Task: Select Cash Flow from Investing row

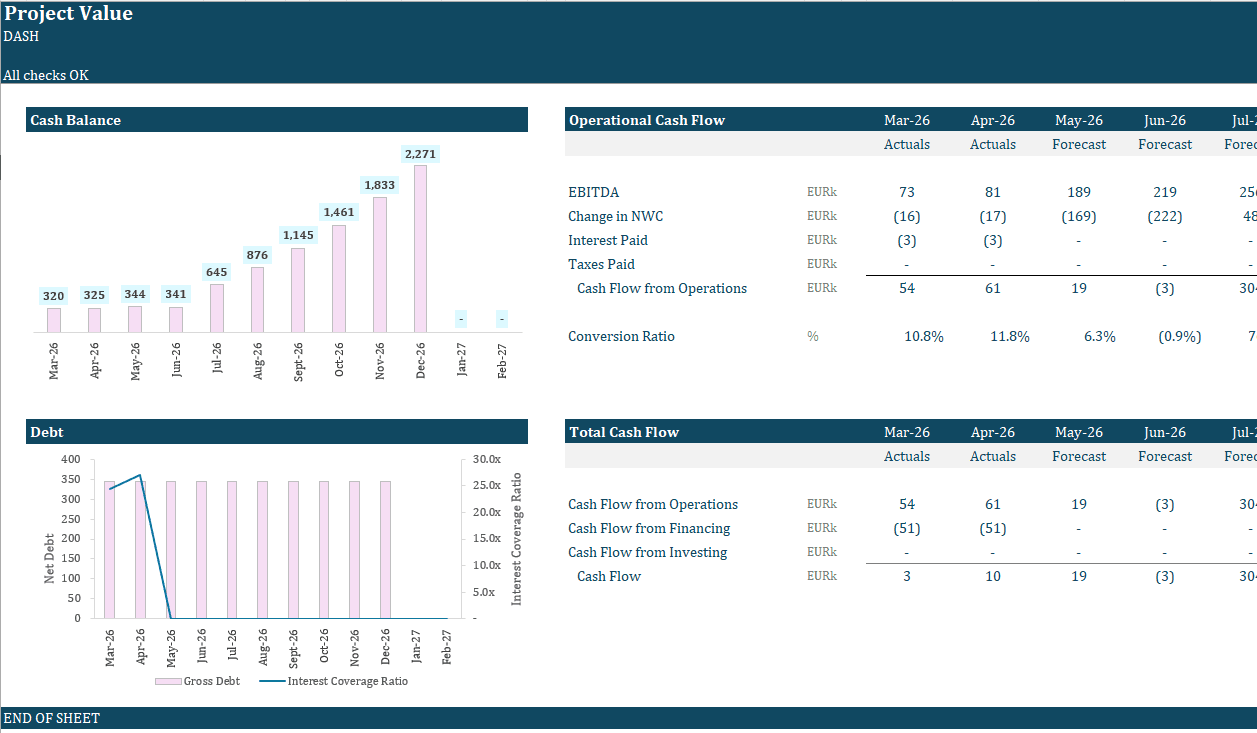Action: [x=647, y=551]
